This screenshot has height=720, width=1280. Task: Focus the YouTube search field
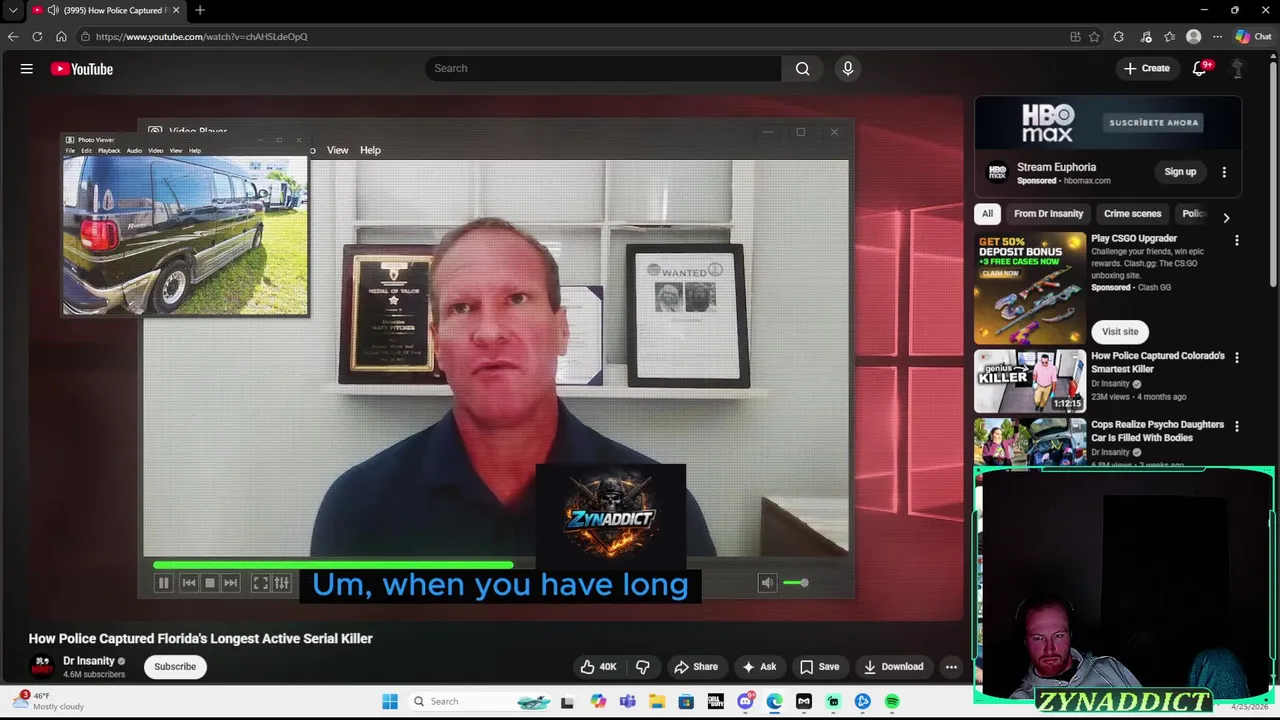tap(603, 68)
